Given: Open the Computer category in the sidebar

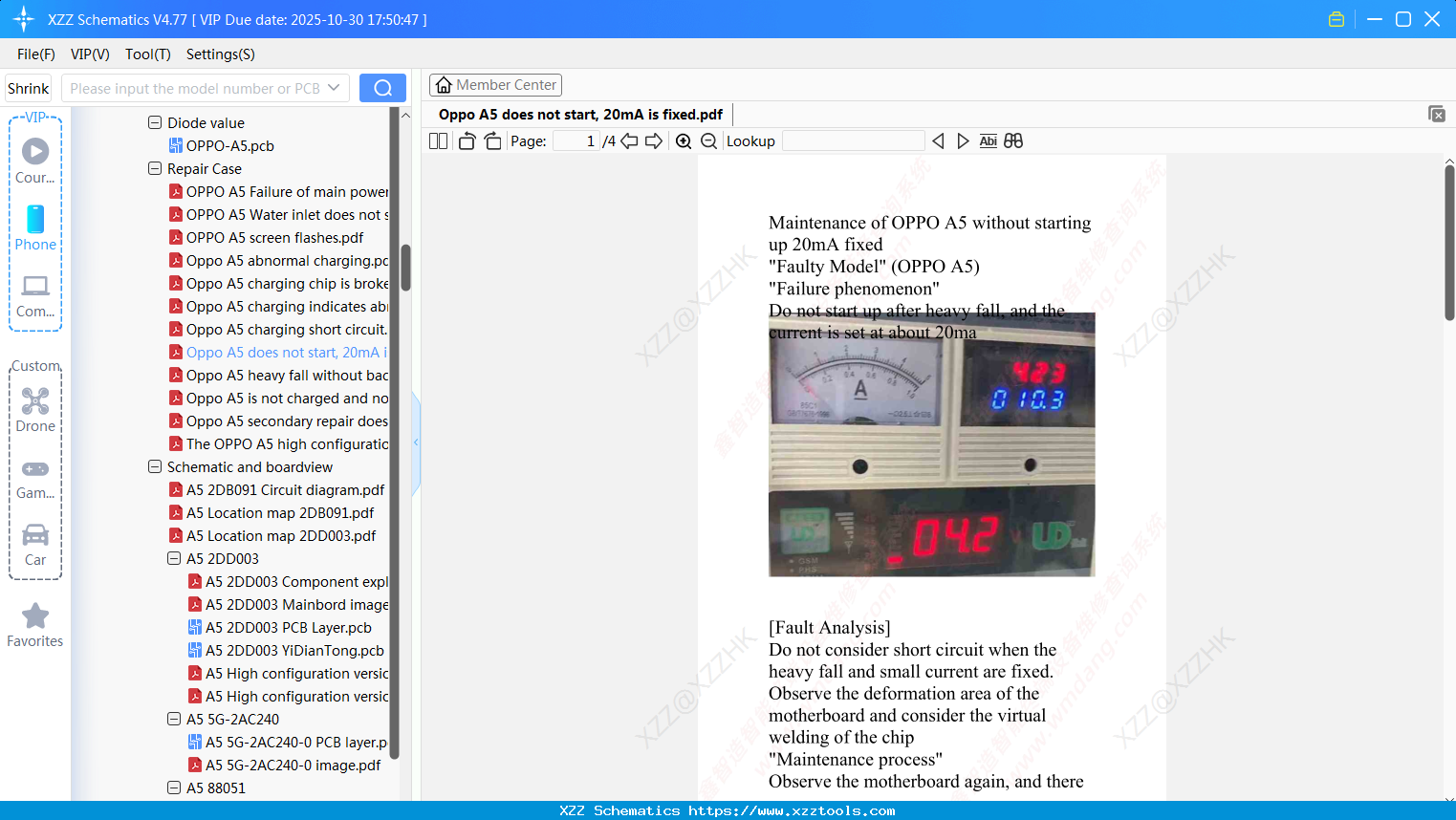Looking at the screenshot, I should [x=35, y=295].
